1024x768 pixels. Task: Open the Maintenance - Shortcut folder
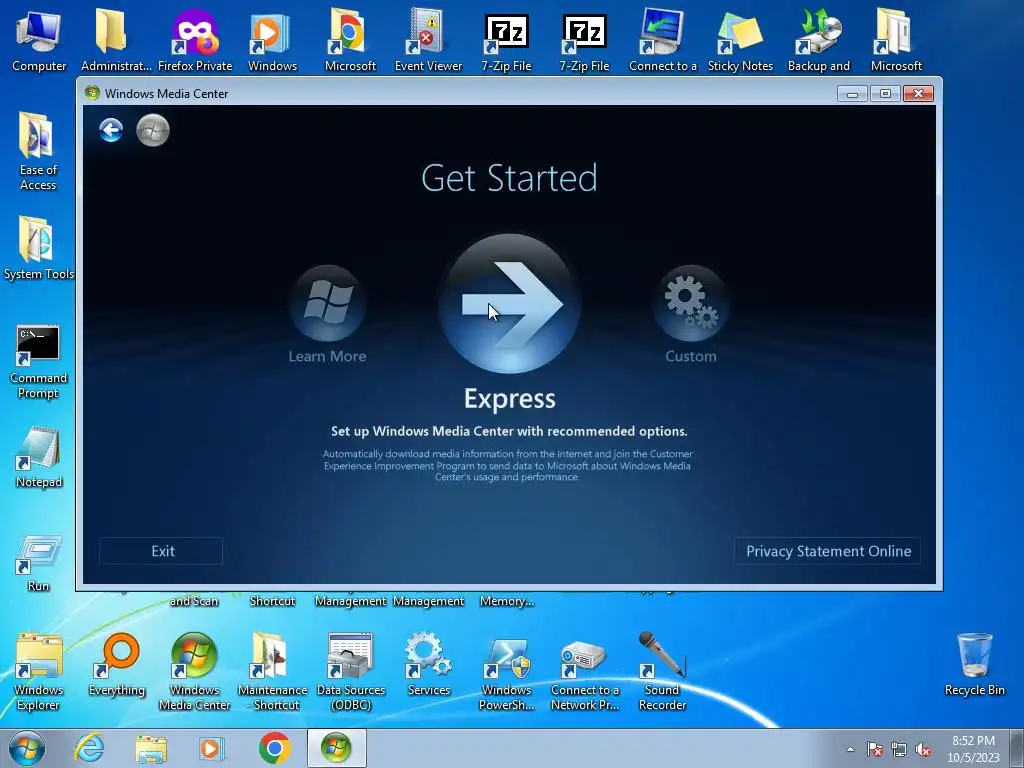point(272,672)
